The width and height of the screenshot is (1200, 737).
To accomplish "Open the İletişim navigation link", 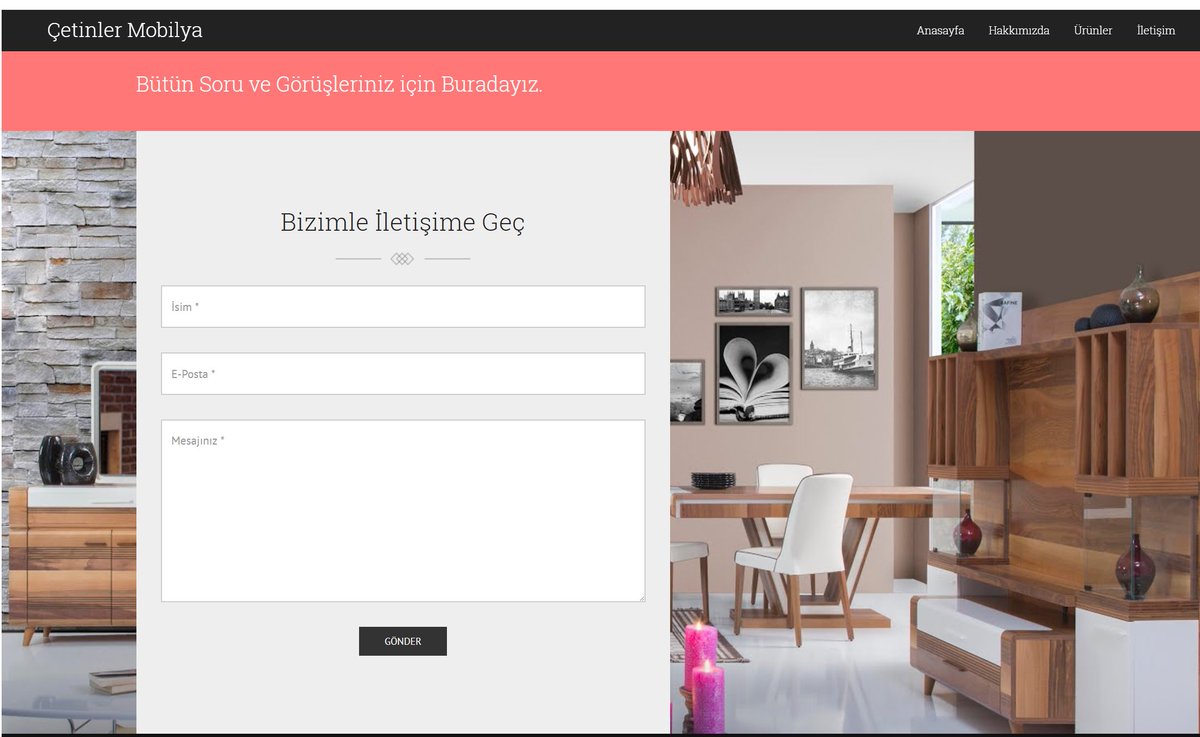I will tap(1155, 30).
